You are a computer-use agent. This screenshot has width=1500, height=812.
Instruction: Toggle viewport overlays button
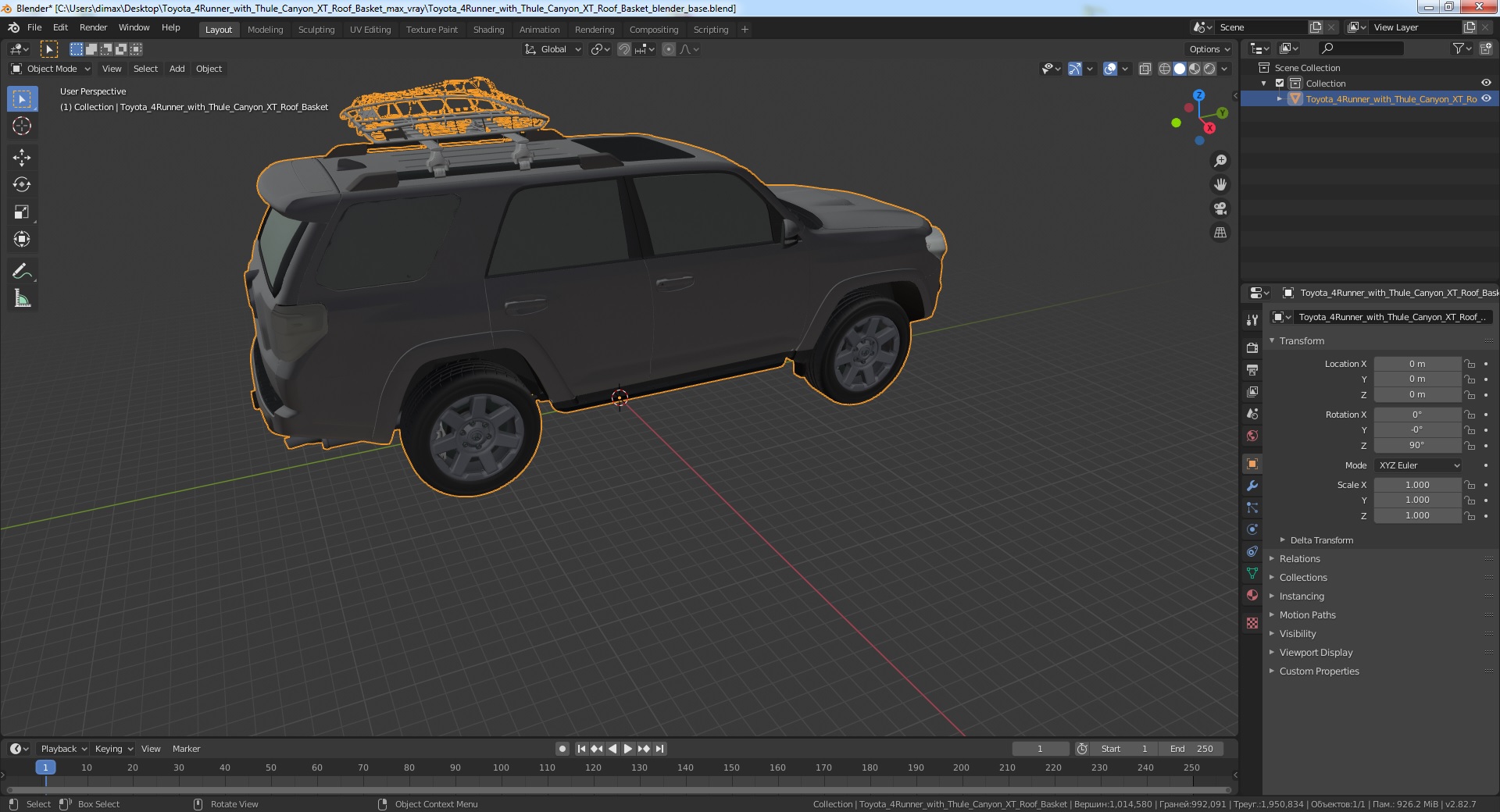[x=1110, y=69]
